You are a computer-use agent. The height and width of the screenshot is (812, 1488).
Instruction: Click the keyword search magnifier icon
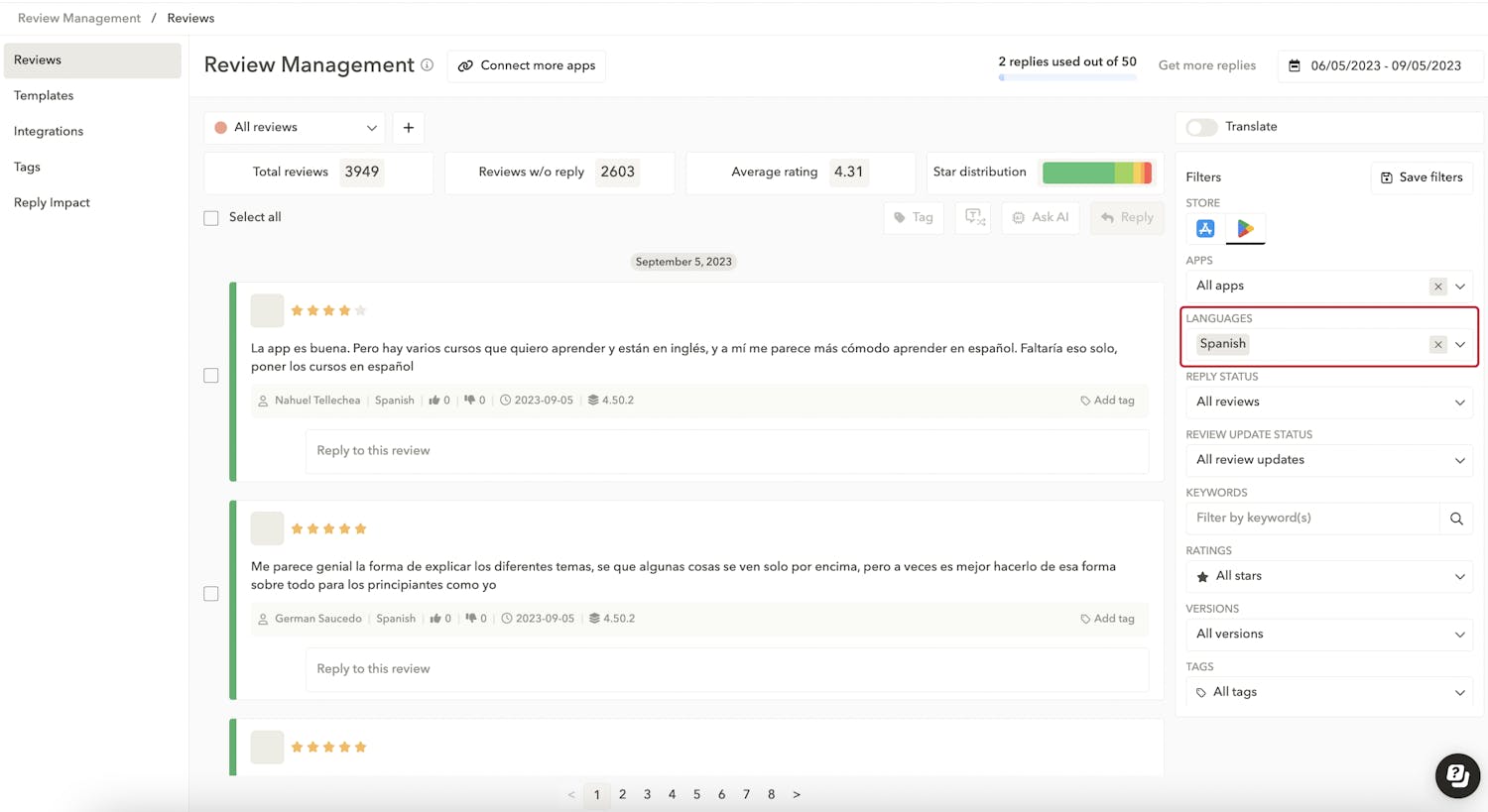(1456, 519)
